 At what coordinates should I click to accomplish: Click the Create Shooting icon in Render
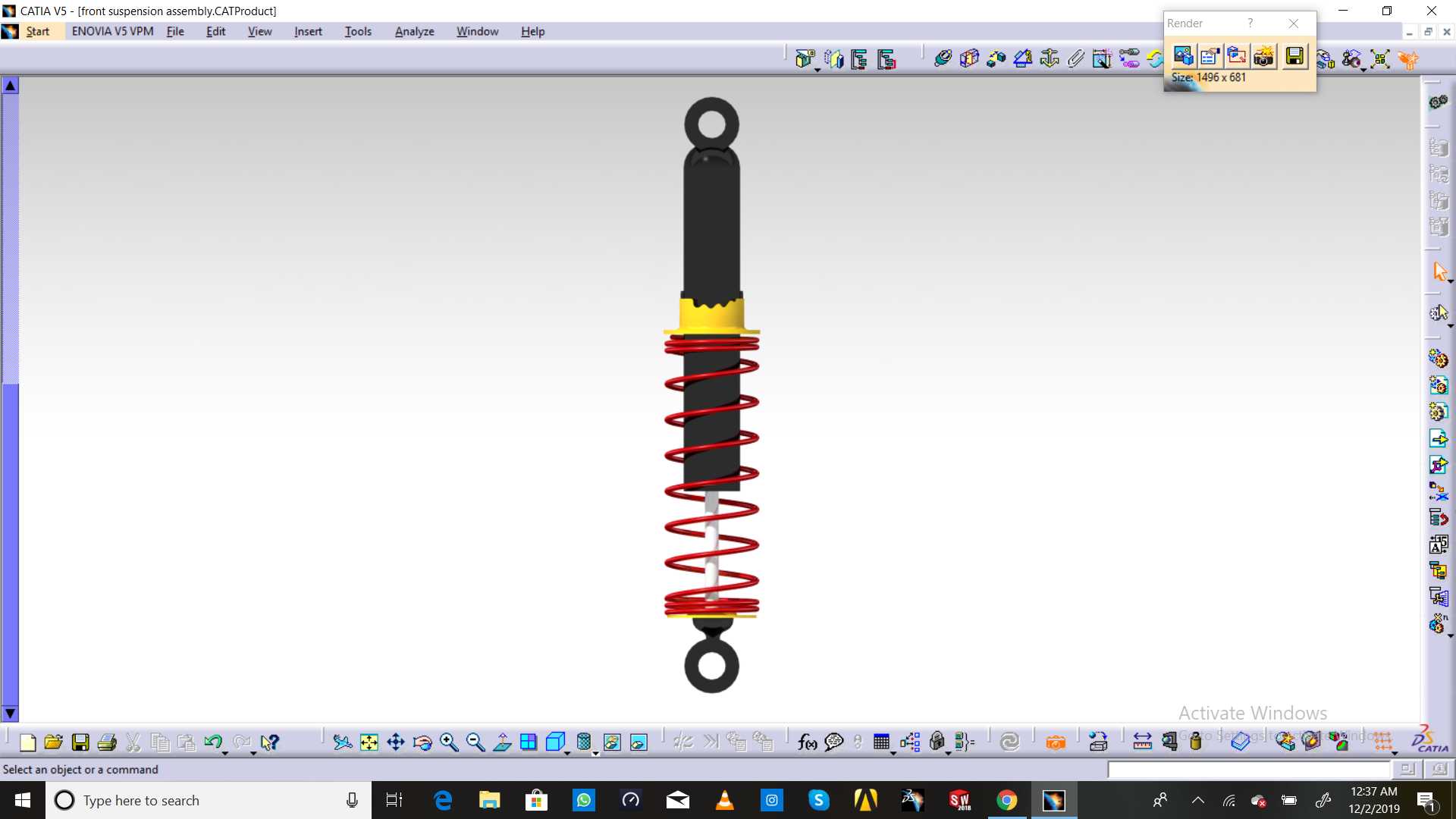(x=1183, y=56)
